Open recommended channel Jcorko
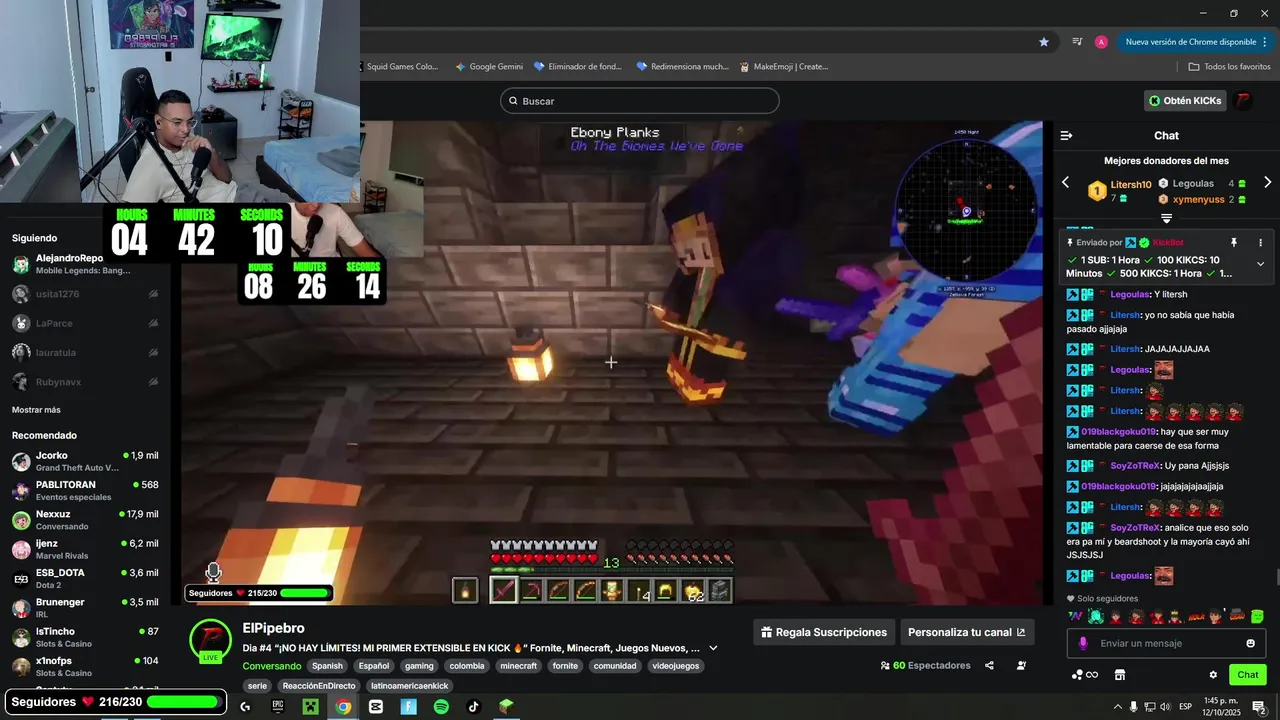Viewport: 1280px width, 720px height. (x=85, y=461)
